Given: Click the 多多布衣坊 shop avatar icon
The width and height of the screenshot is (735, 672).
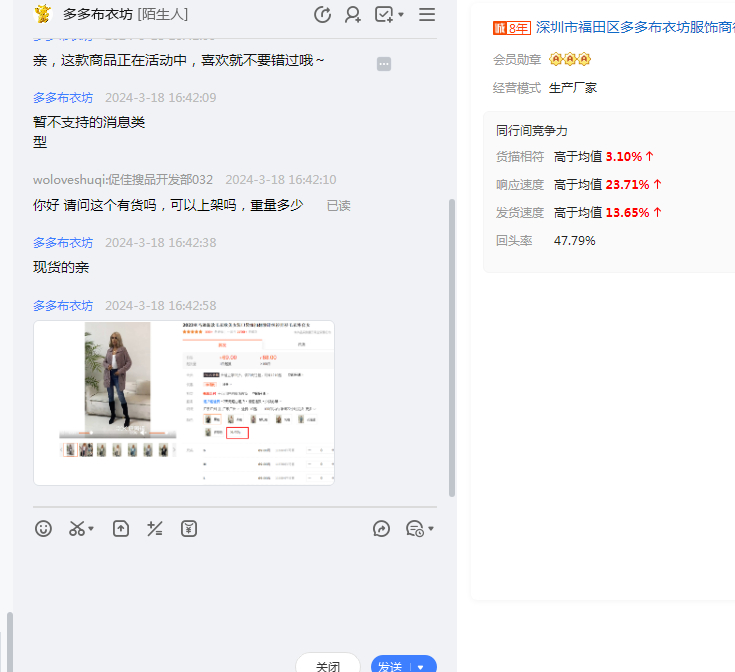Looking at the screenshot, I should (42, 14).
